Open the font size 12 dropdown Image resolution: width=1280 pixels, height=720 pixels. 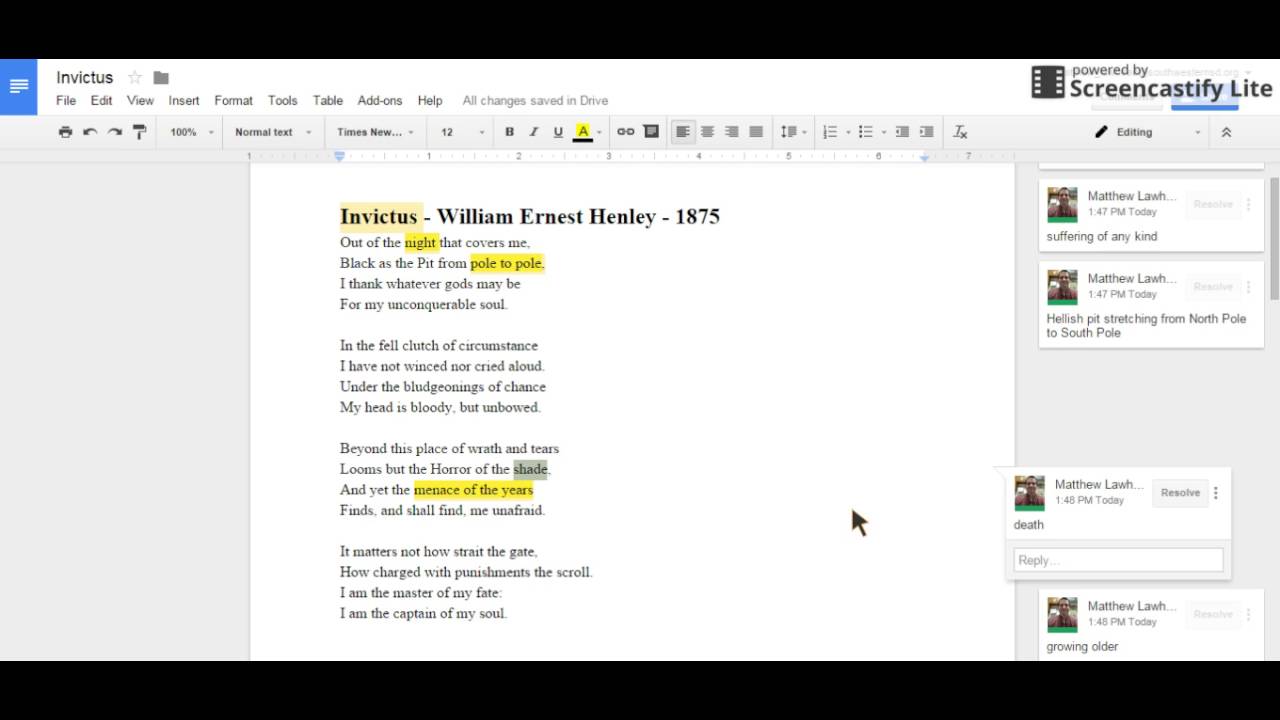pos(463,132)
